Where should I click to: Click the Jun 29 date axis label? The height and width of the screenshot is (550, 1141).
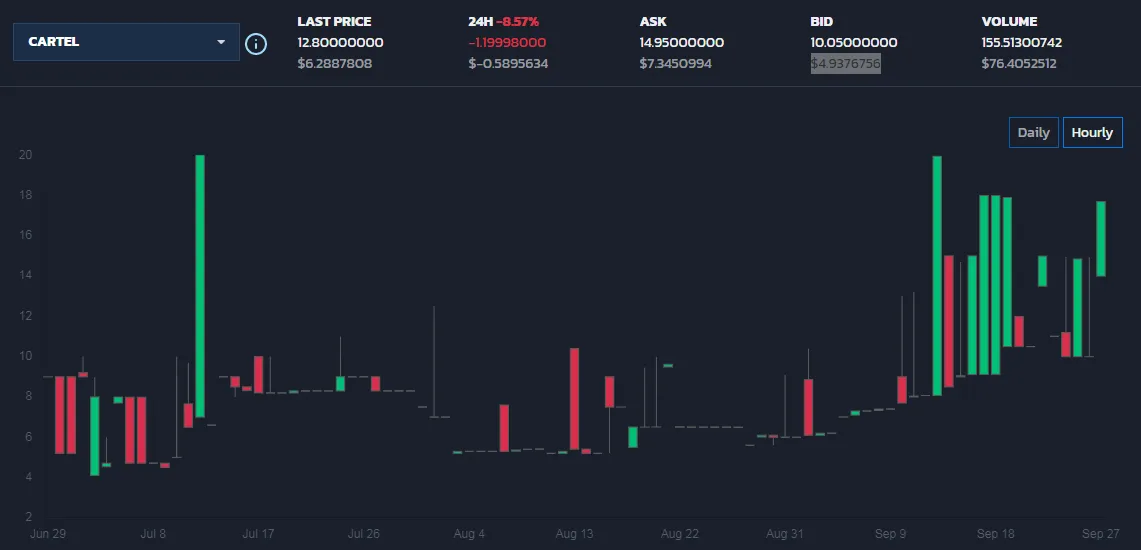48,534
